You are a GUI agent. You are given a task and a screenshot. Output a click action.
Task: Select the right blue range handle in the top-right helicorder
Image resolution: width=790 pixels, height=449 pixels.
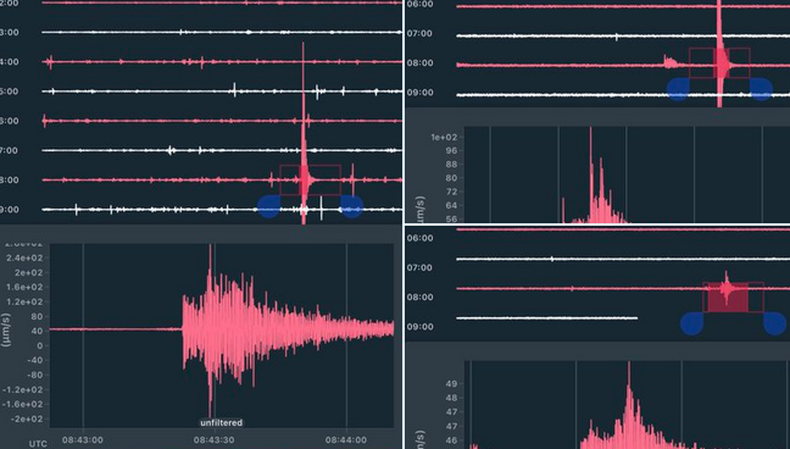[761, 89]
